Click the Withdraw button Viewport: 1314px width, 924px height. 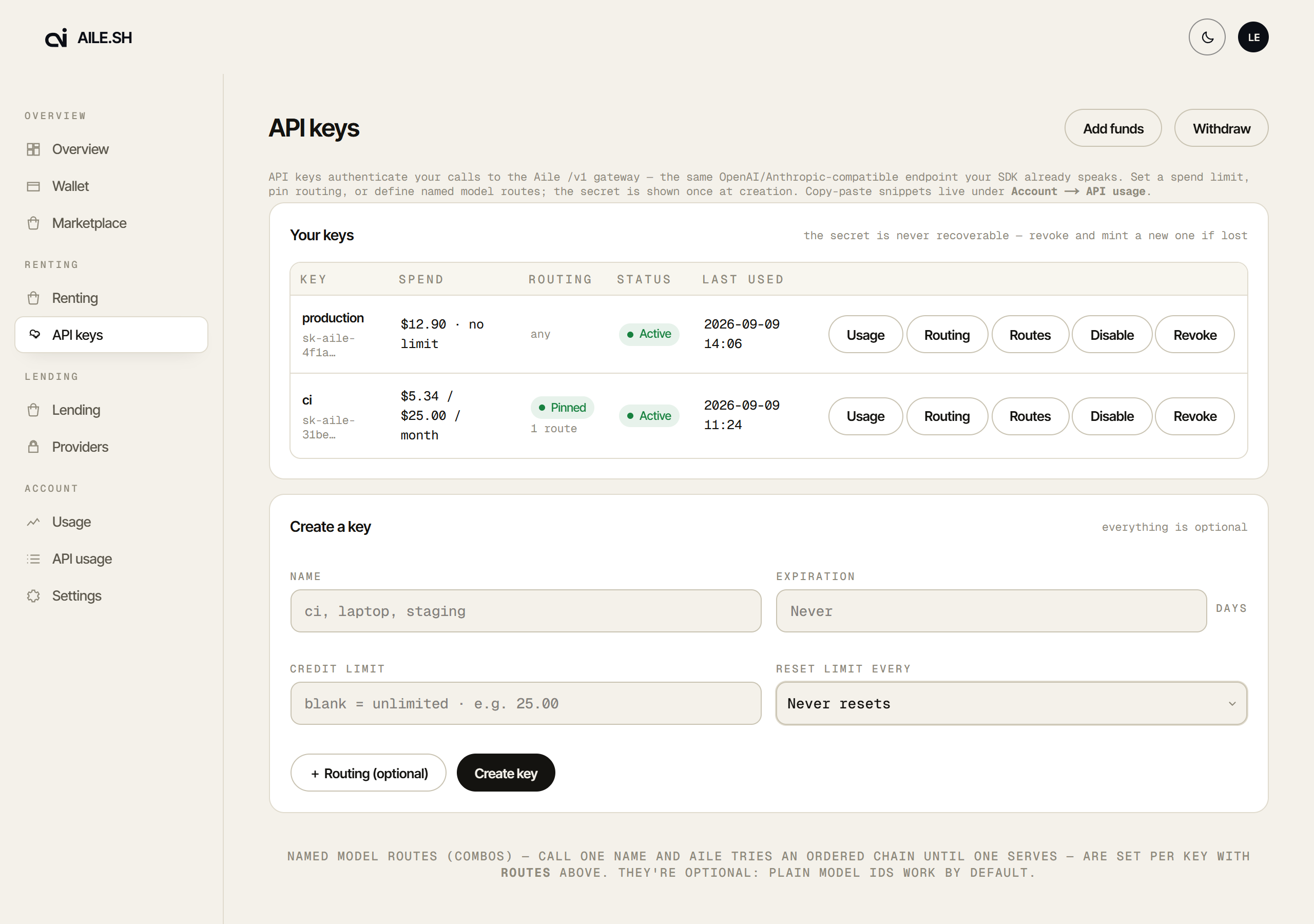1221,128
